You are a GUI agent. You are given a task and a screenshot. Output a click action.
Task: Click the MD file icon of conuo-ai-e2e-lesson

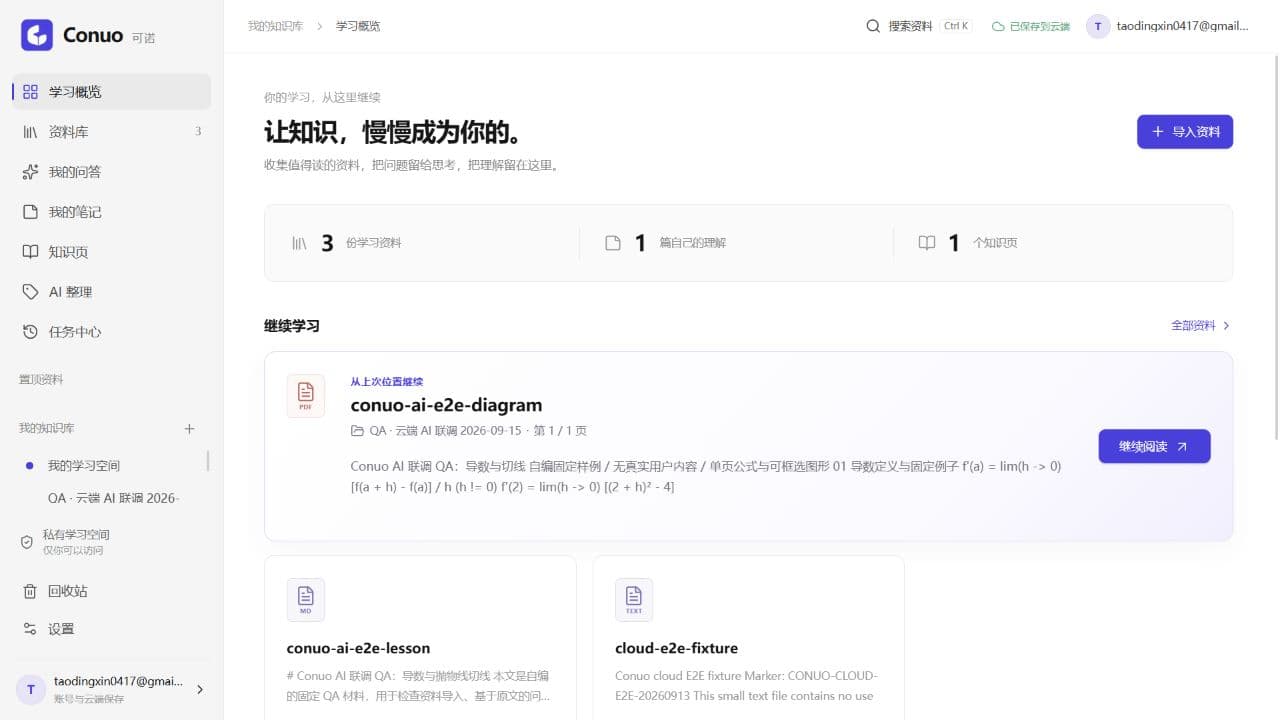click(x=306, y=600)
